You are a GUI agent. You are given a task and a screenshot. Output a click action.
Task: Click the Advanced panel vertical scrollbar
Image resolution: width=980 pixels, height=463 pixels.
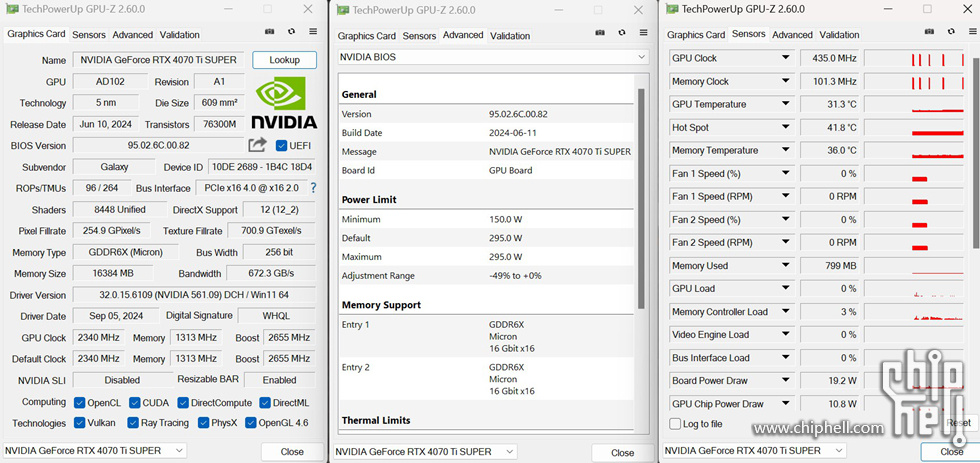tap(641, 197)
